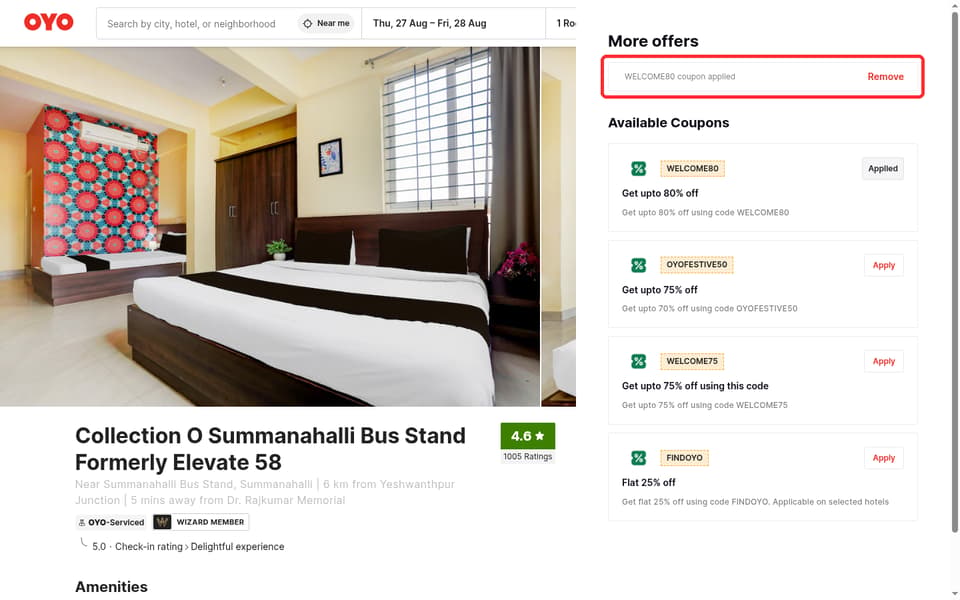Apply the WELCOME75 coupon
Screen dimensions: 960x600
pos(883,361)
